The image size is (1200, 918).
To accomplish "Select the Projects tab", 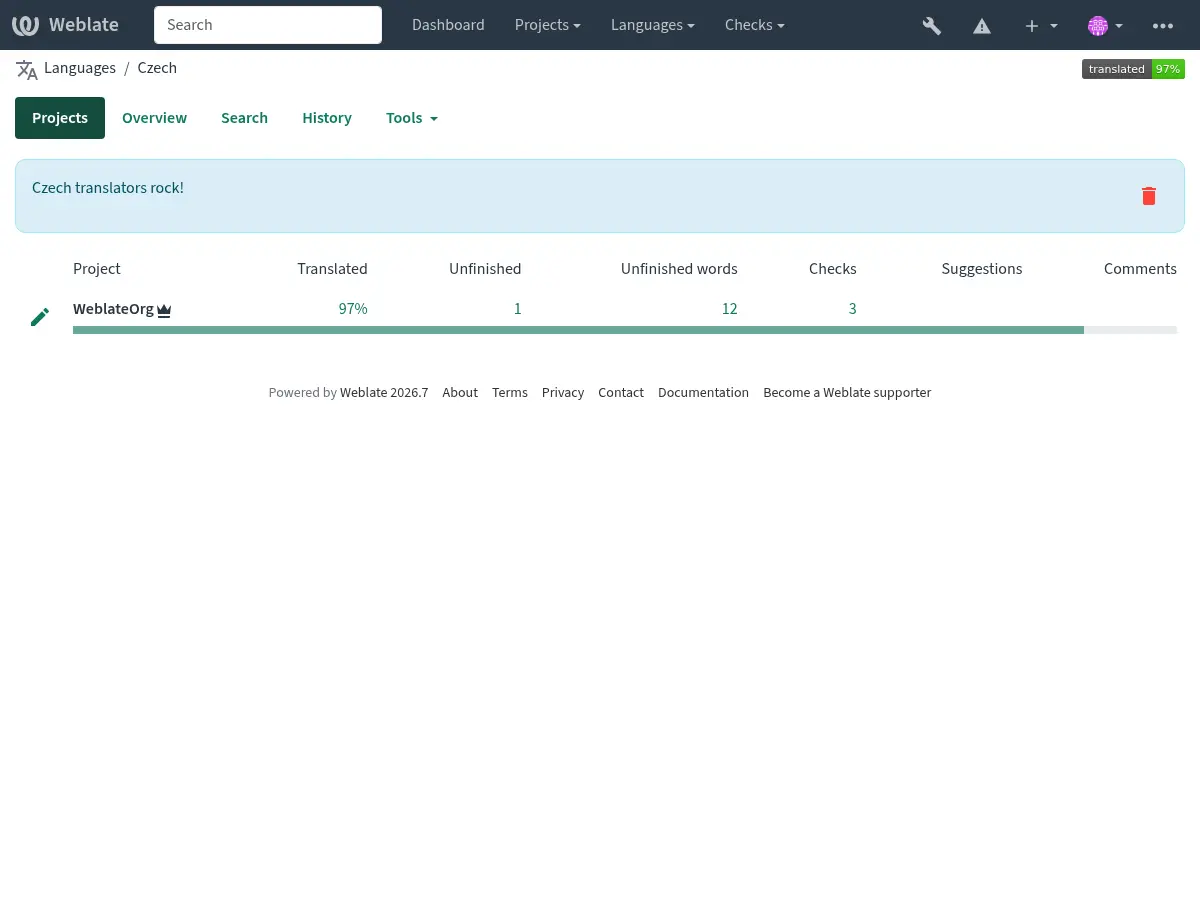I will pos(60,118).
